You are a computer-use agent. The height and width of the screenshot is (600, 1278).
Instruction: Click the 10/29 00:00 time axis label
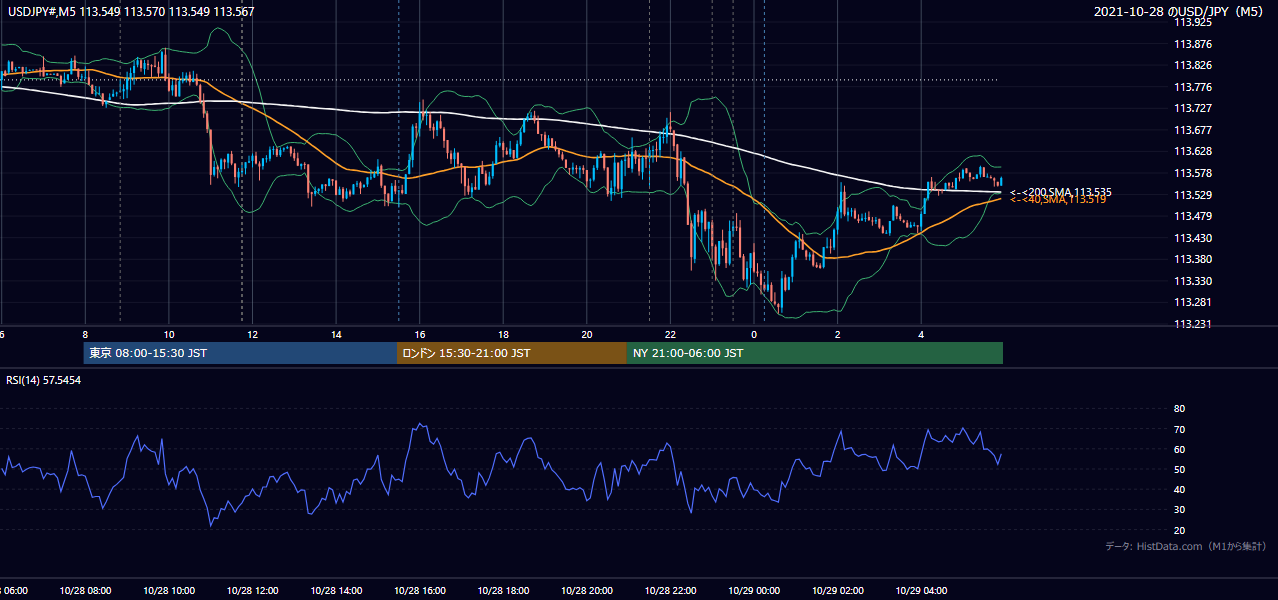coord(754,591)
